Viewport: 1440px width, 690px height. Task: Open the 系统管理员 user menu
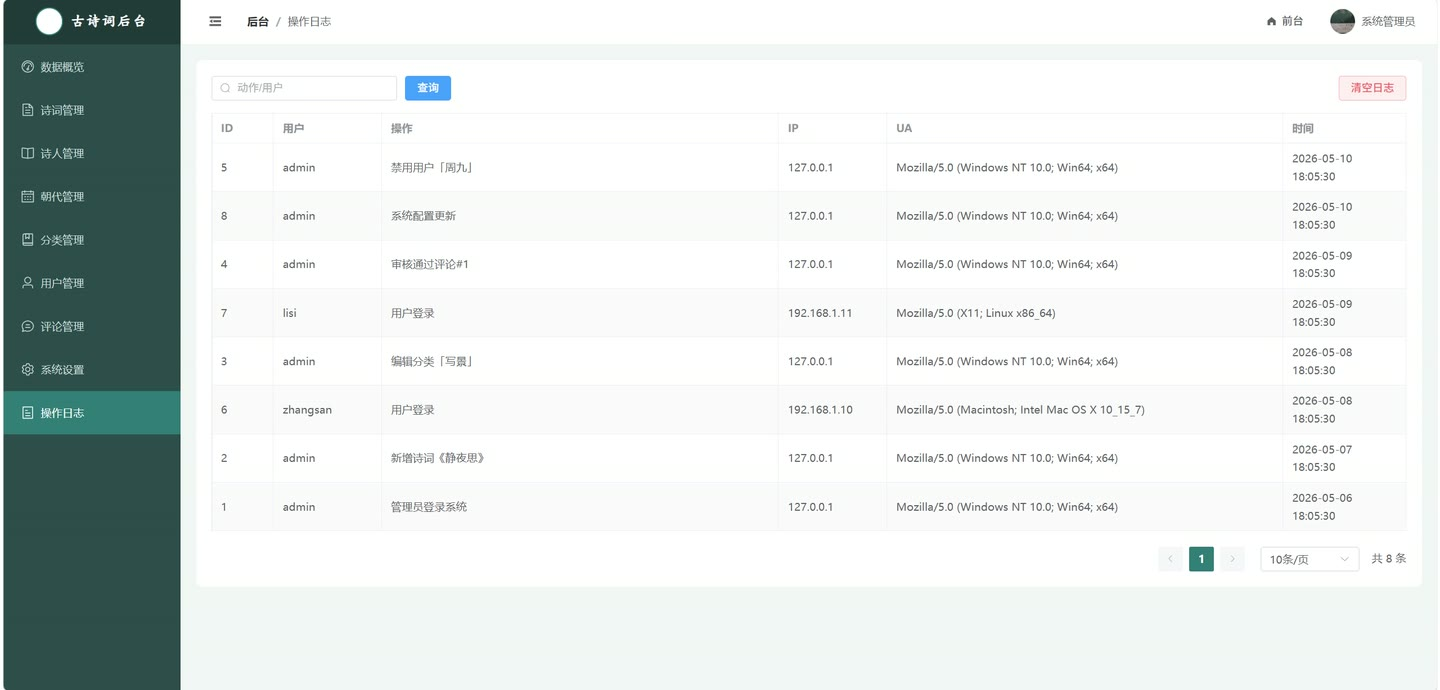coord(1373,21)
